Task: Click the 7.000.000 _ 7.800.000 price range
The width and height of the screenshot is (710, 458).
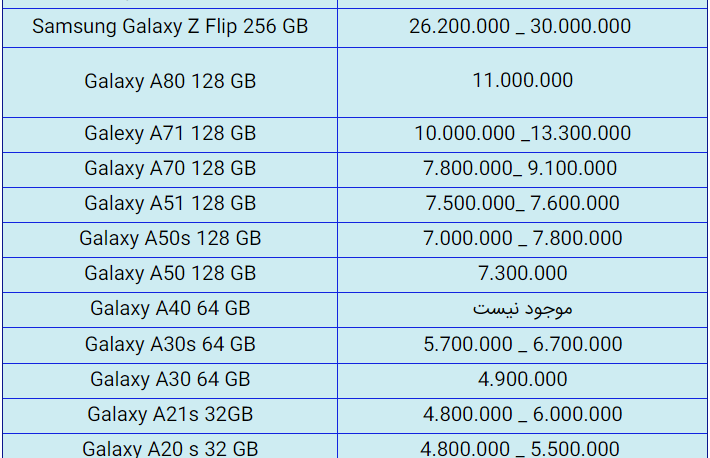Action: click(523, 239)
